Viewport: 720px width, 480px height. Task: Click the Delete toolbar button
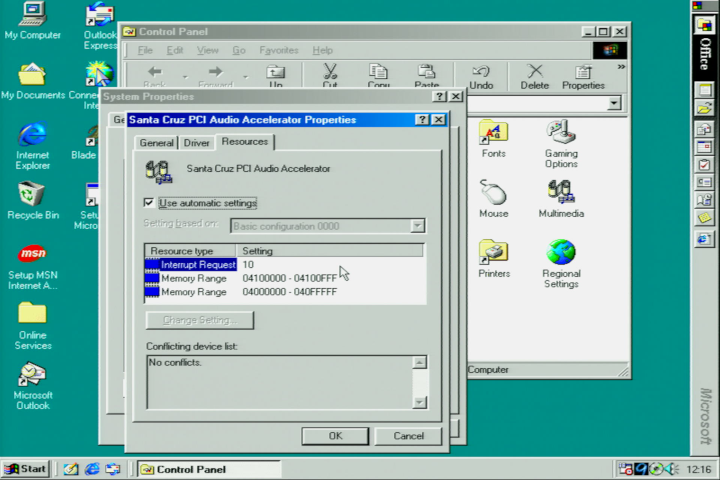(534, 76)
